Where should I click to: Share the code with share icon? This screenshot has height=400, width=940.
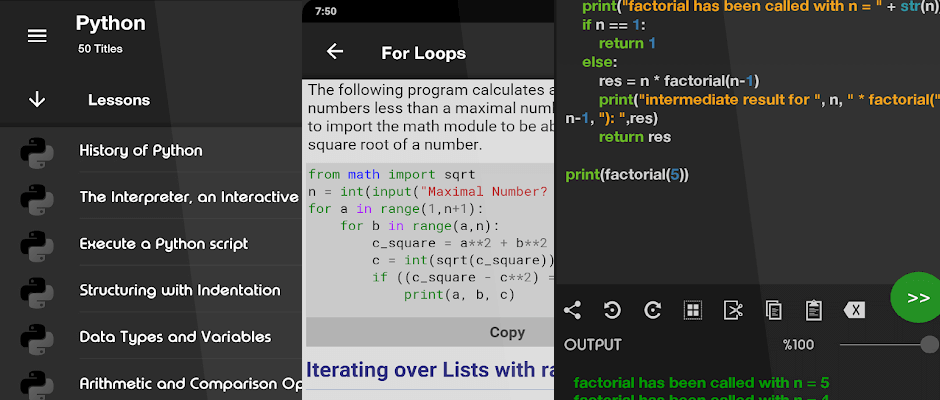click(573, 310)
